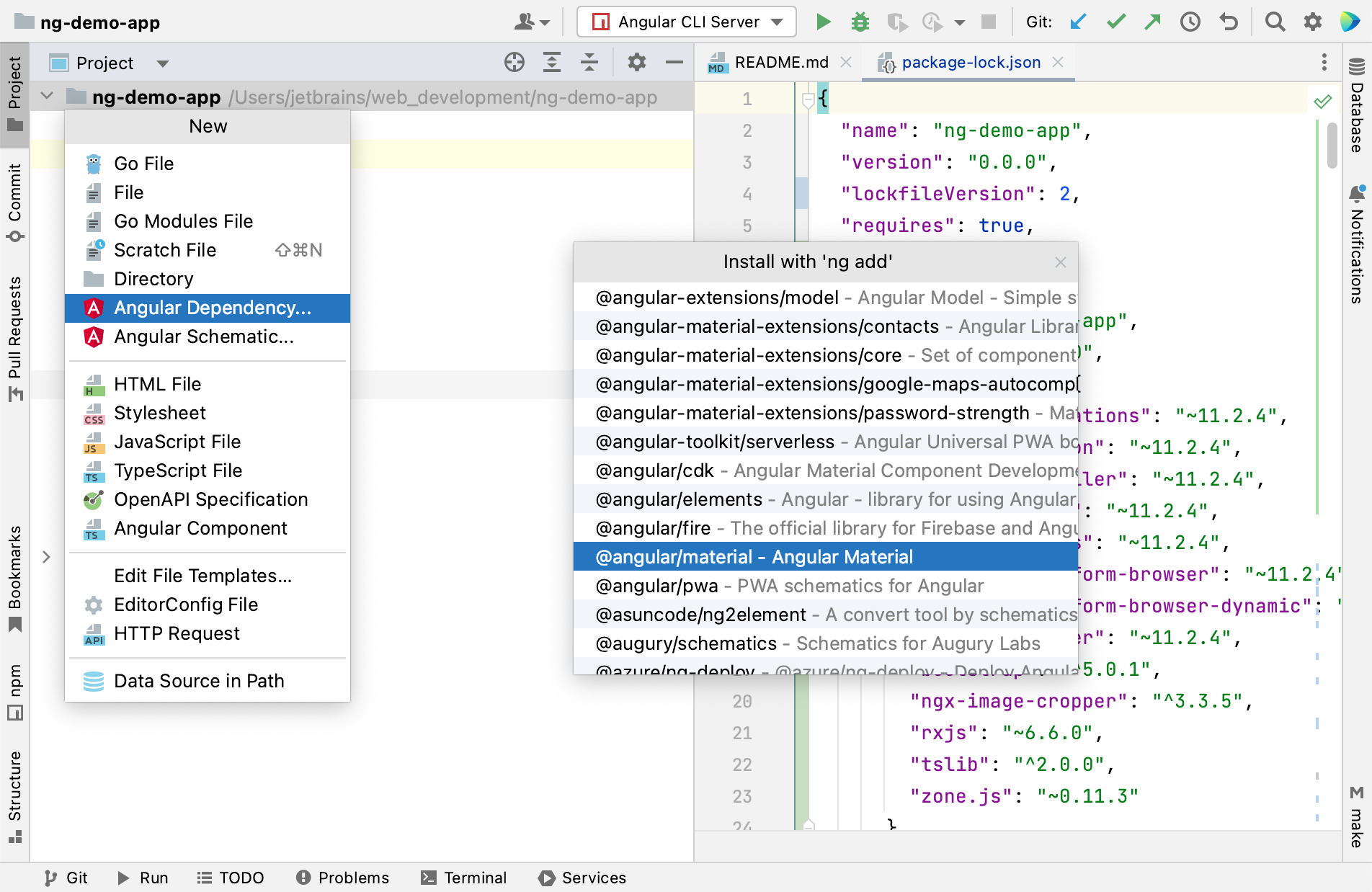
Task: Collapse all nodes in the Project tree
Action: [590, 63]
